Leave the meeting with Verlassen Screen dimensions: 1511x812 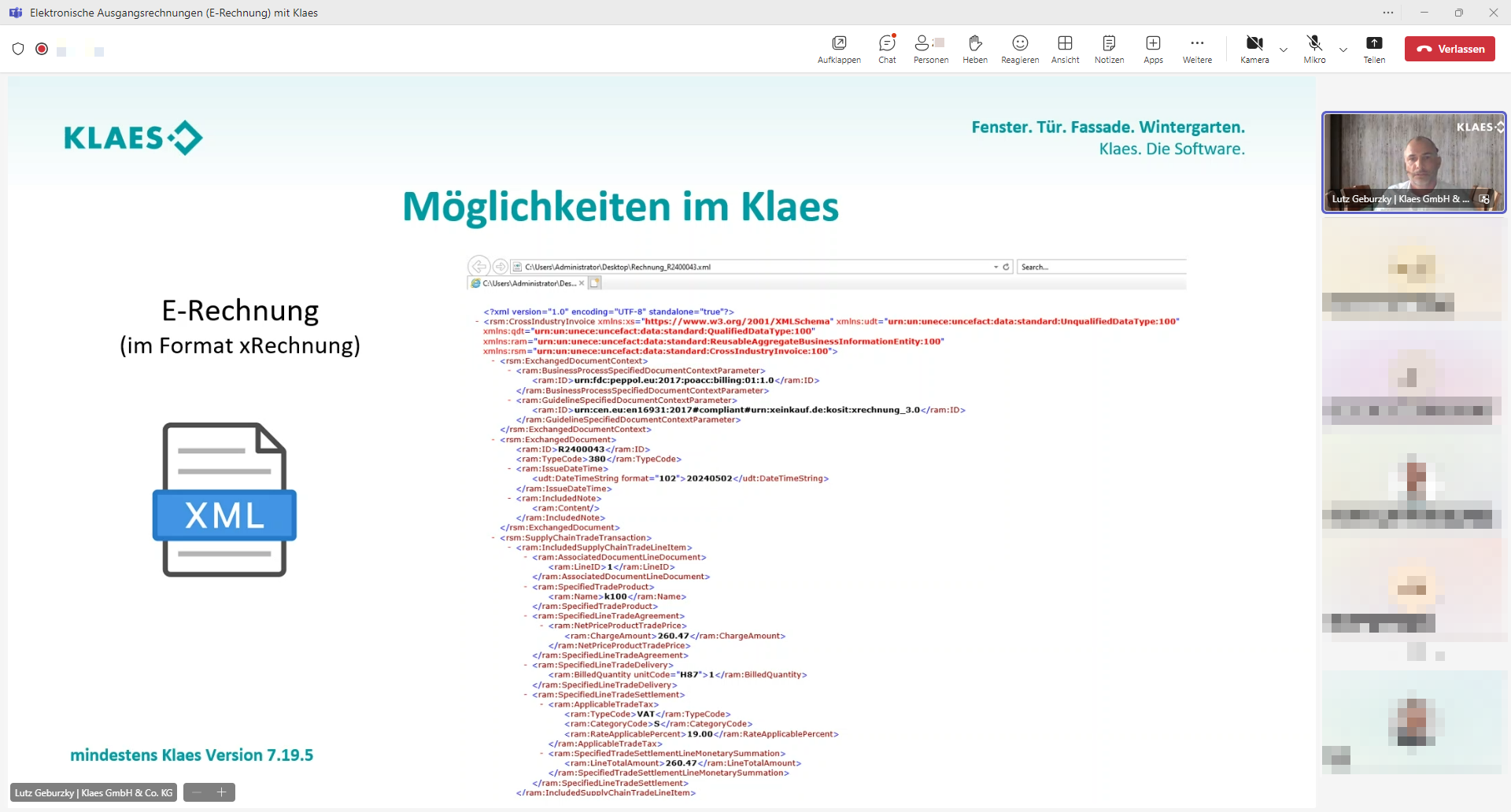1450,49
